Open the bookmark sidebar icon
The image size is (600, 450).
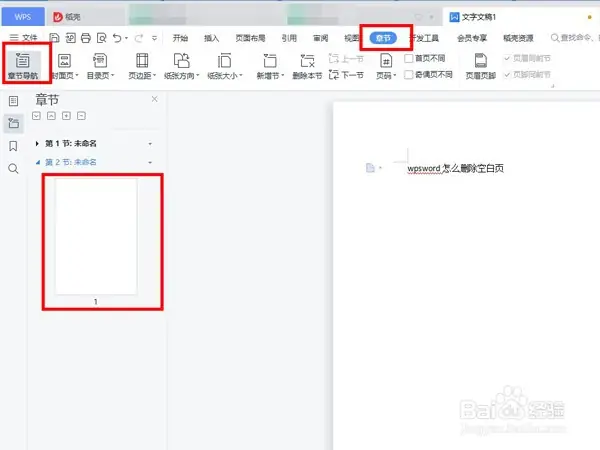click(x=13, y=146)
